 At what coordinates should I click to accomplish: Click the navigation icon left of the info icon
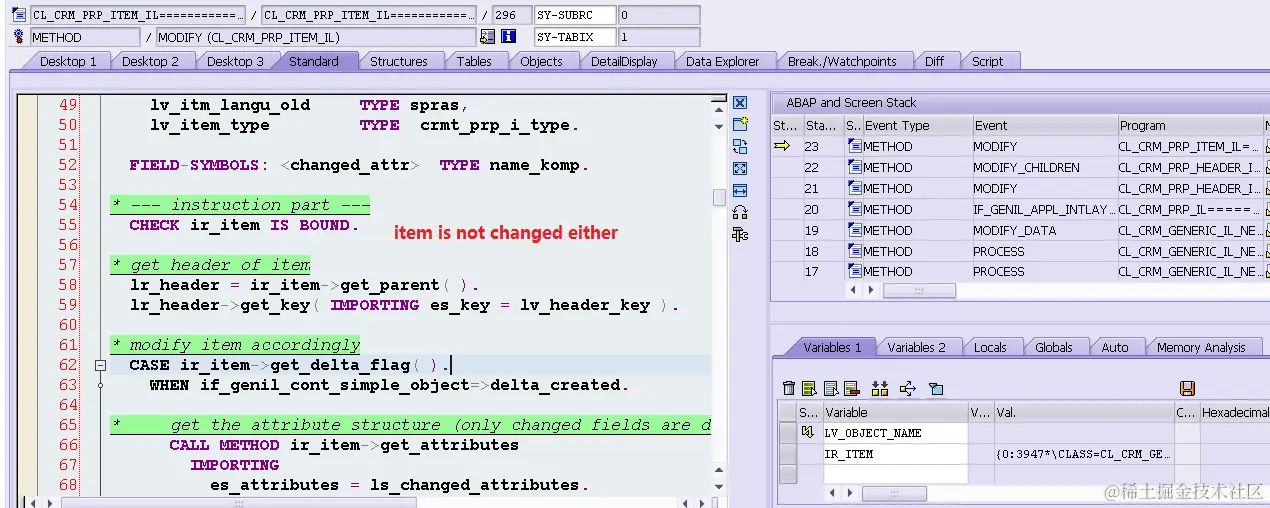point(488,37)
